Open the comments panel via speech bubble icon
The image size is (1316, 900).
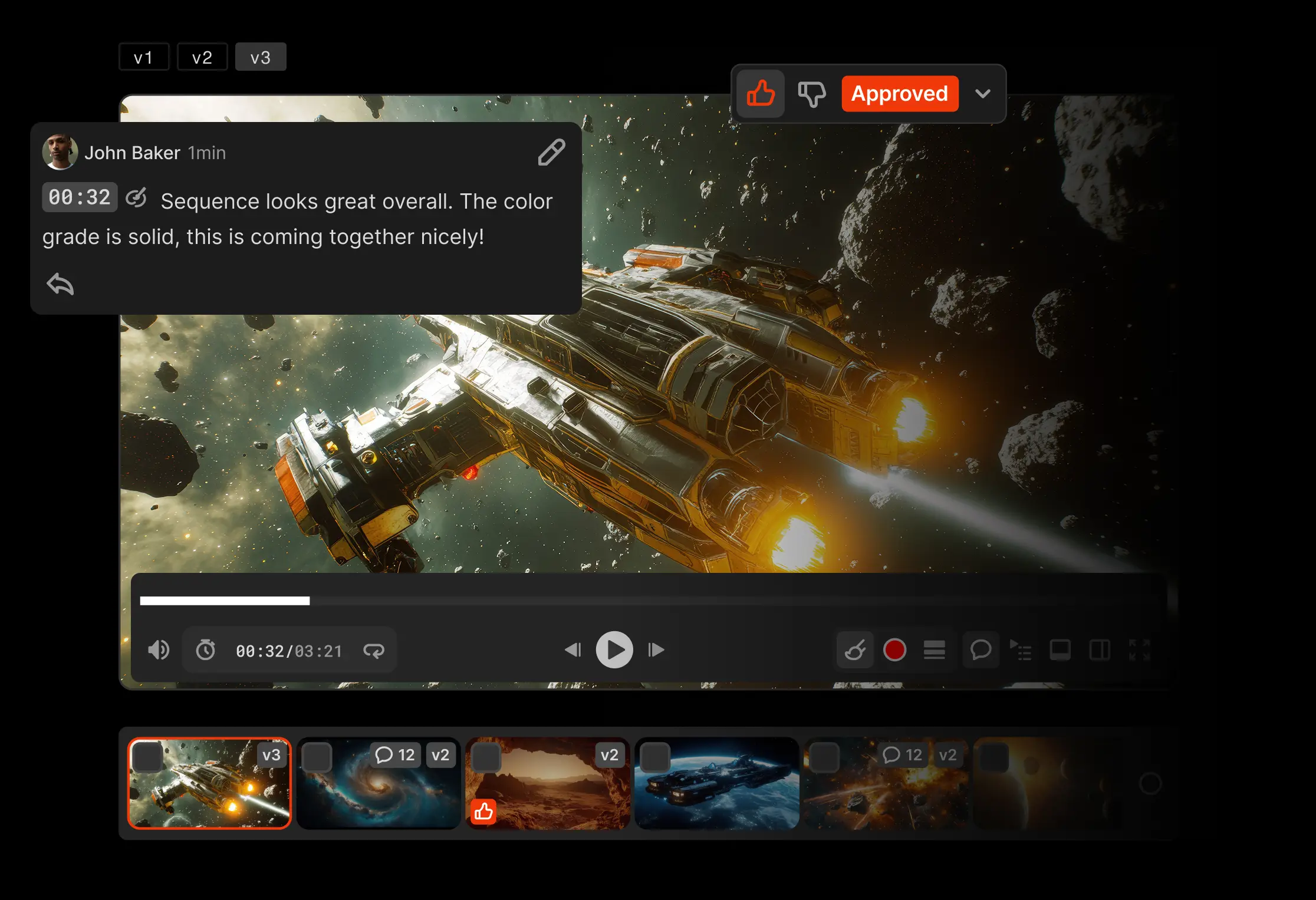click(981, 650)
